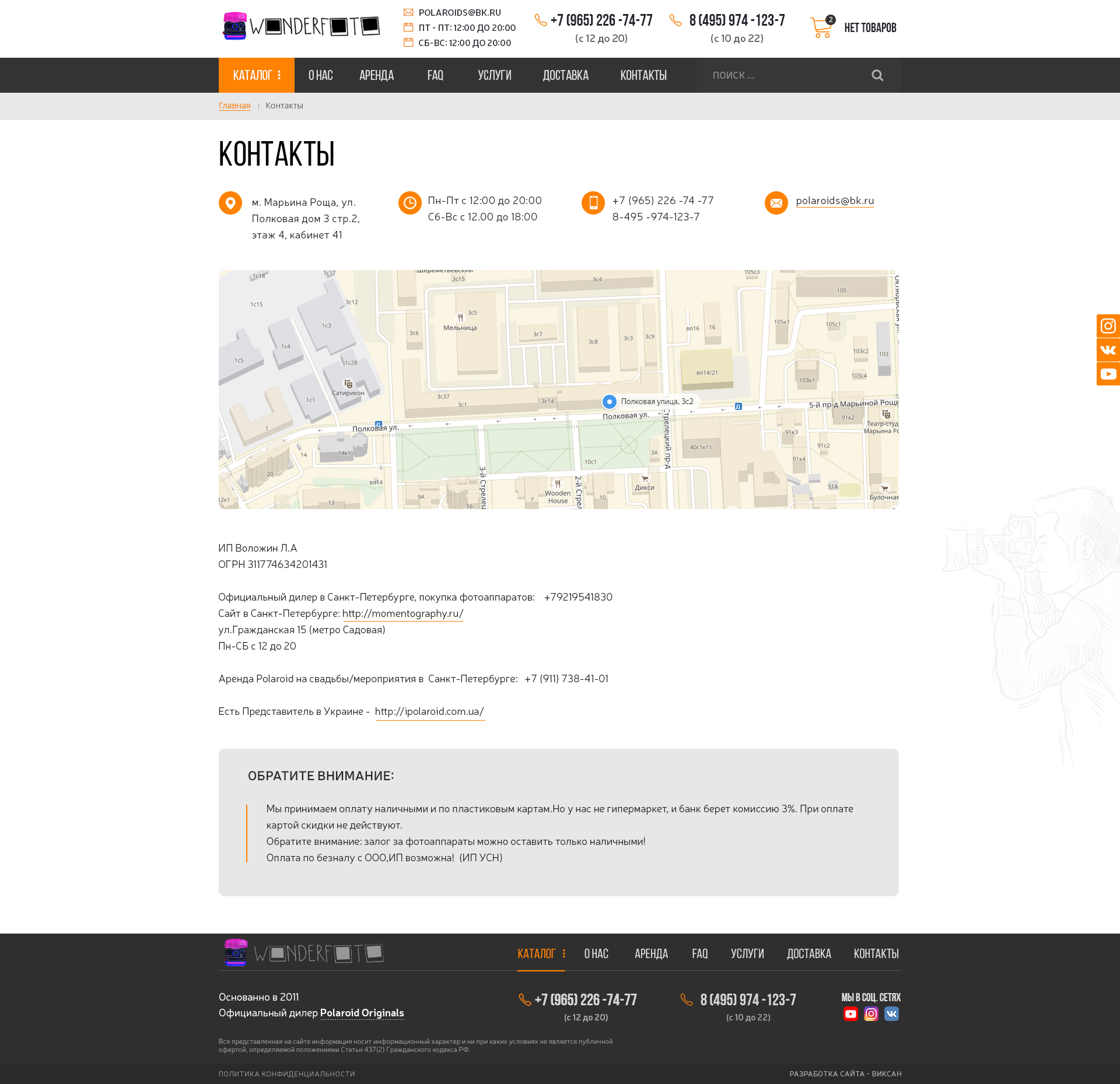Click the Wonderfoto logo in header
Viewport: 1120px width, 1084px height.
click(x=301, y=26)
